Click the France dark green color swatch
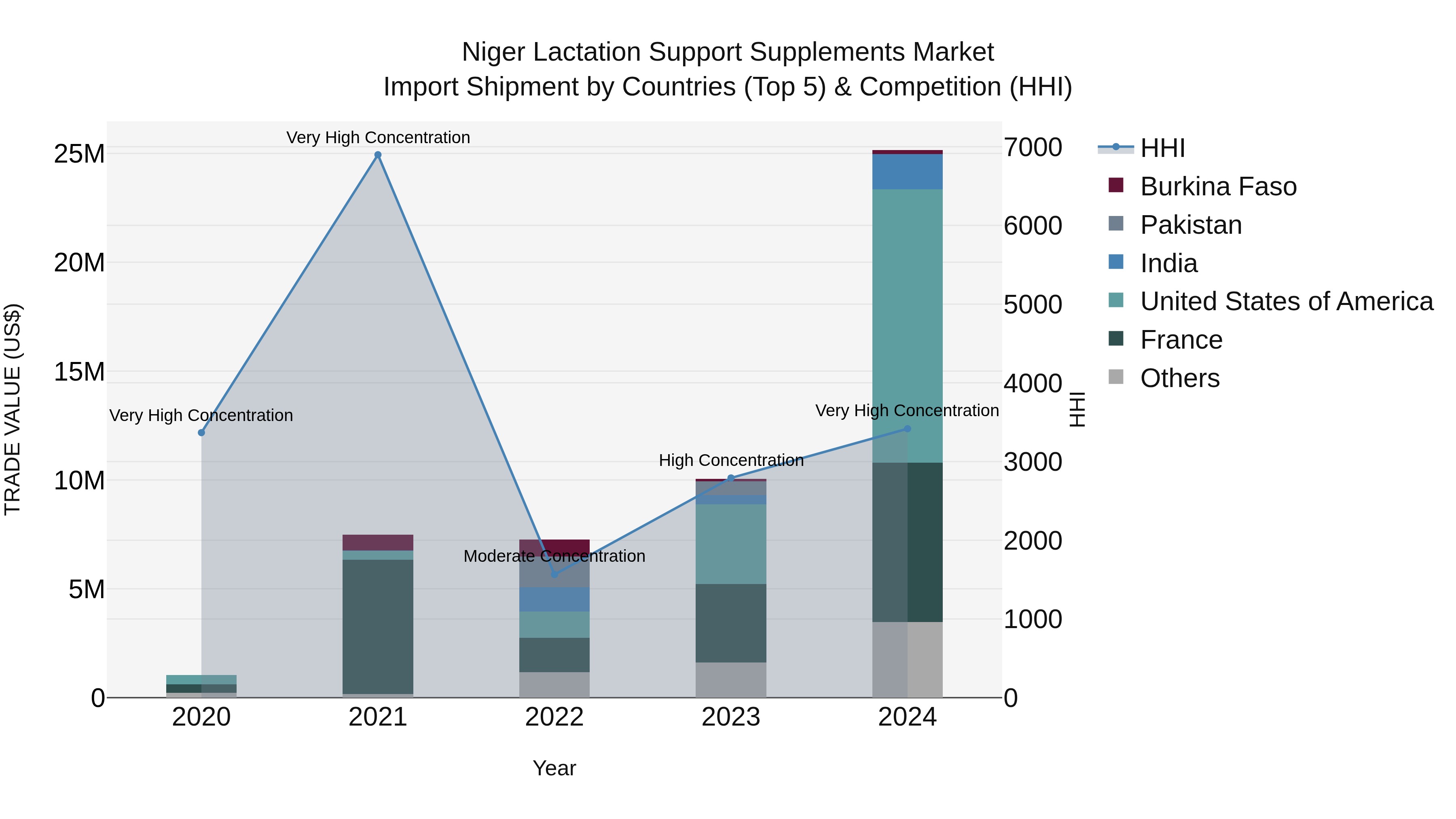1456x819 pixels. [x=1116, y=338]
